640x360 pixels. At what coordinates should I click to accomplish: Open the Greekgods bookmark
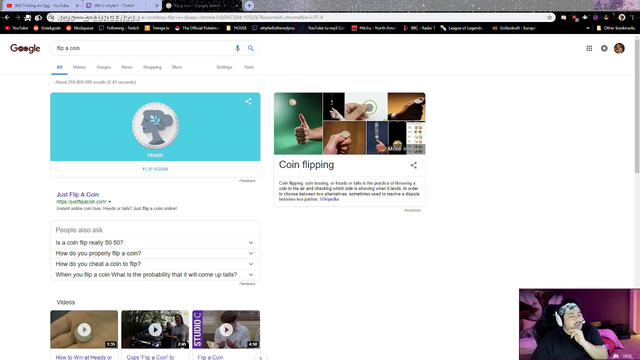click(x=47, y=28)
